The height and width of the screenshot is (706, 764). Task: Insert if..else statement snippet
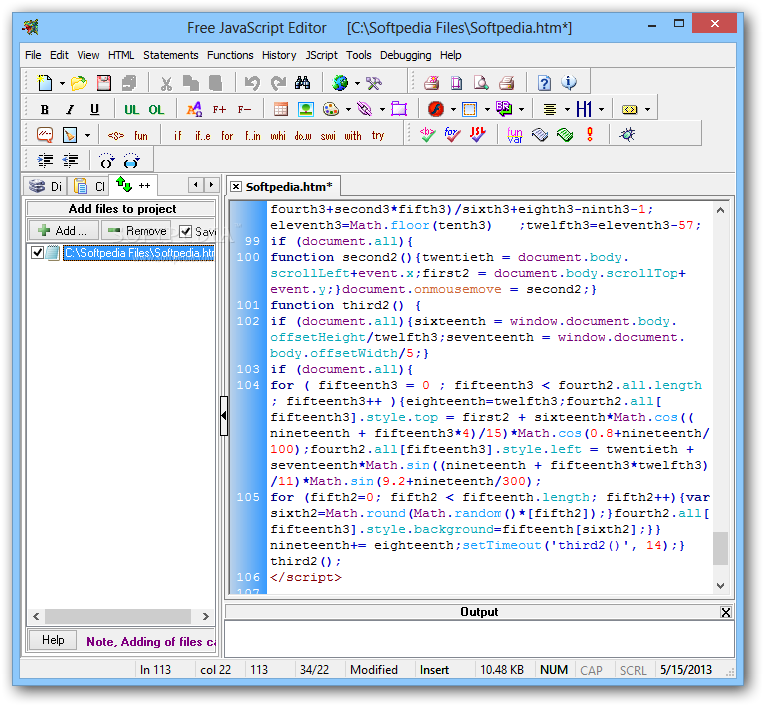click(x=203, y=136)
